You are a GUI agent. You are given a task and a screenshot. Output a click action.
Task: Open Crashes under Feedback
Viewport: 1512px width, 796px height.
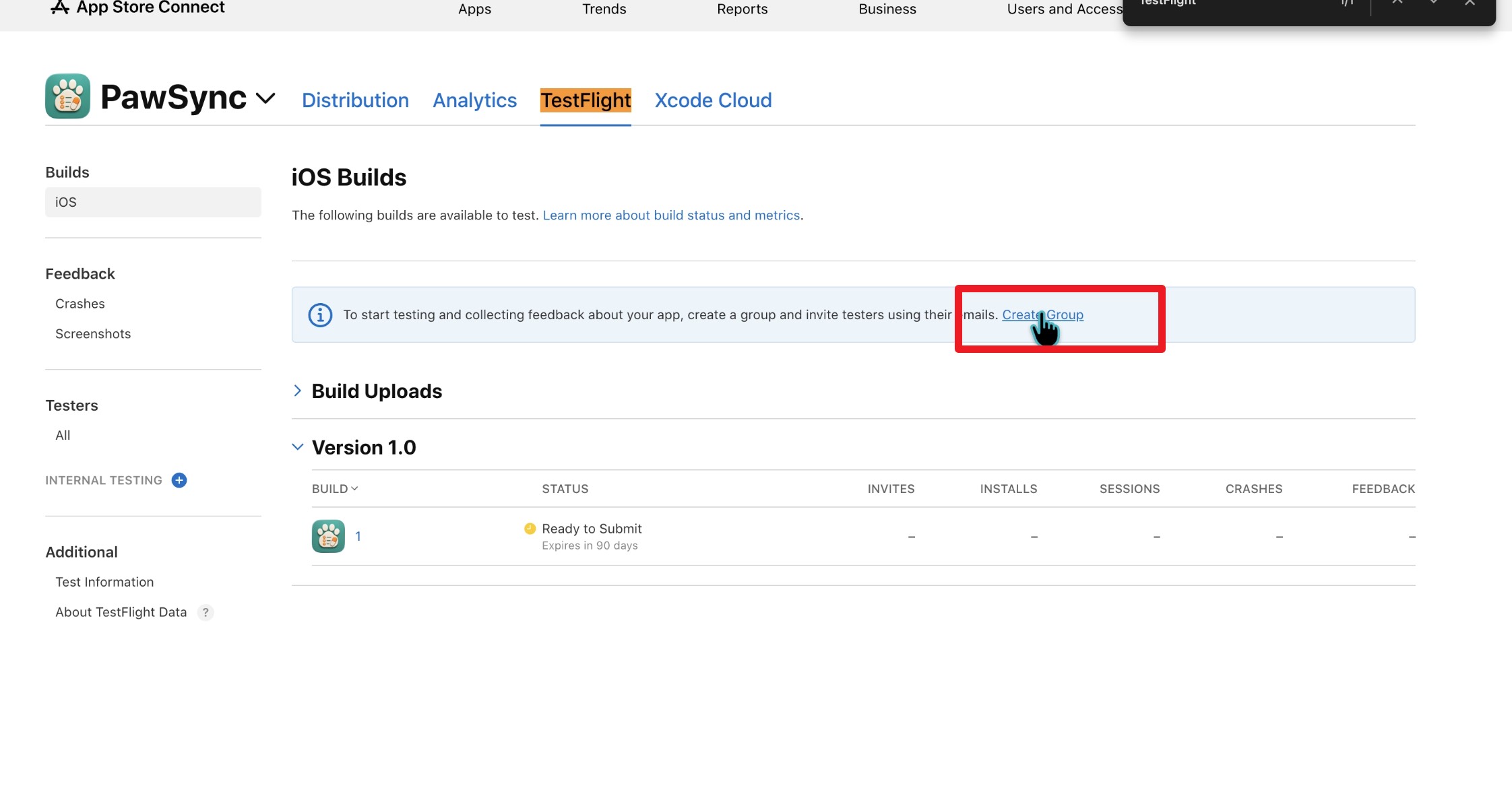[x=80, y=304]
